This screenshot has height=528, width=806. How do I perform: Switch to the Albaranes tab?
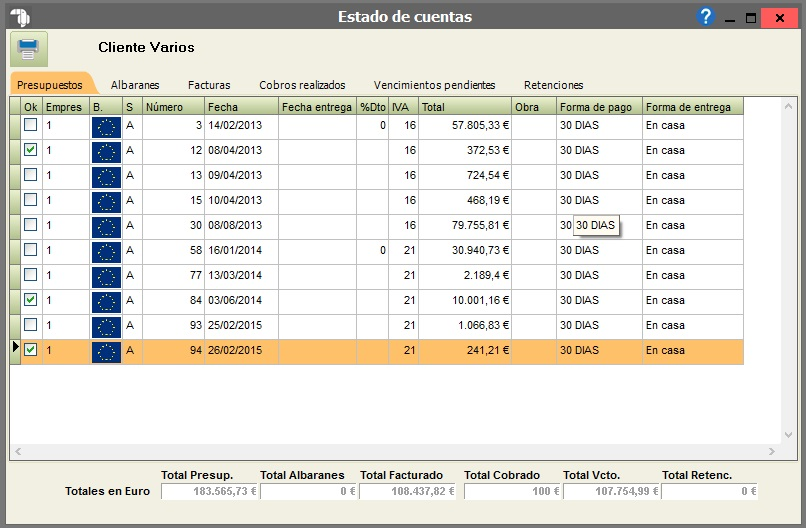click(135, 85)
